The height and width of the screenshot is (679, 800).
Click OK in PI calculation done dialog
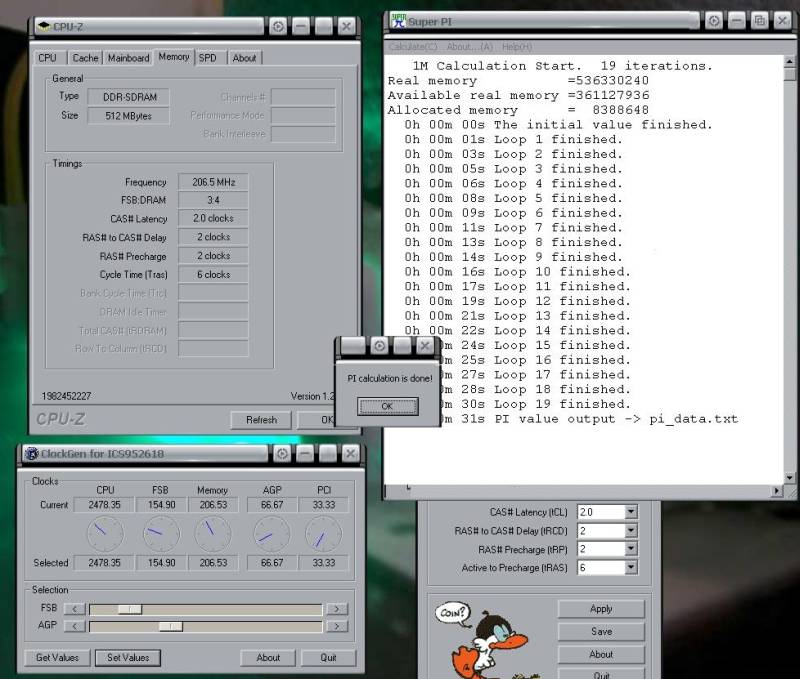388,407
